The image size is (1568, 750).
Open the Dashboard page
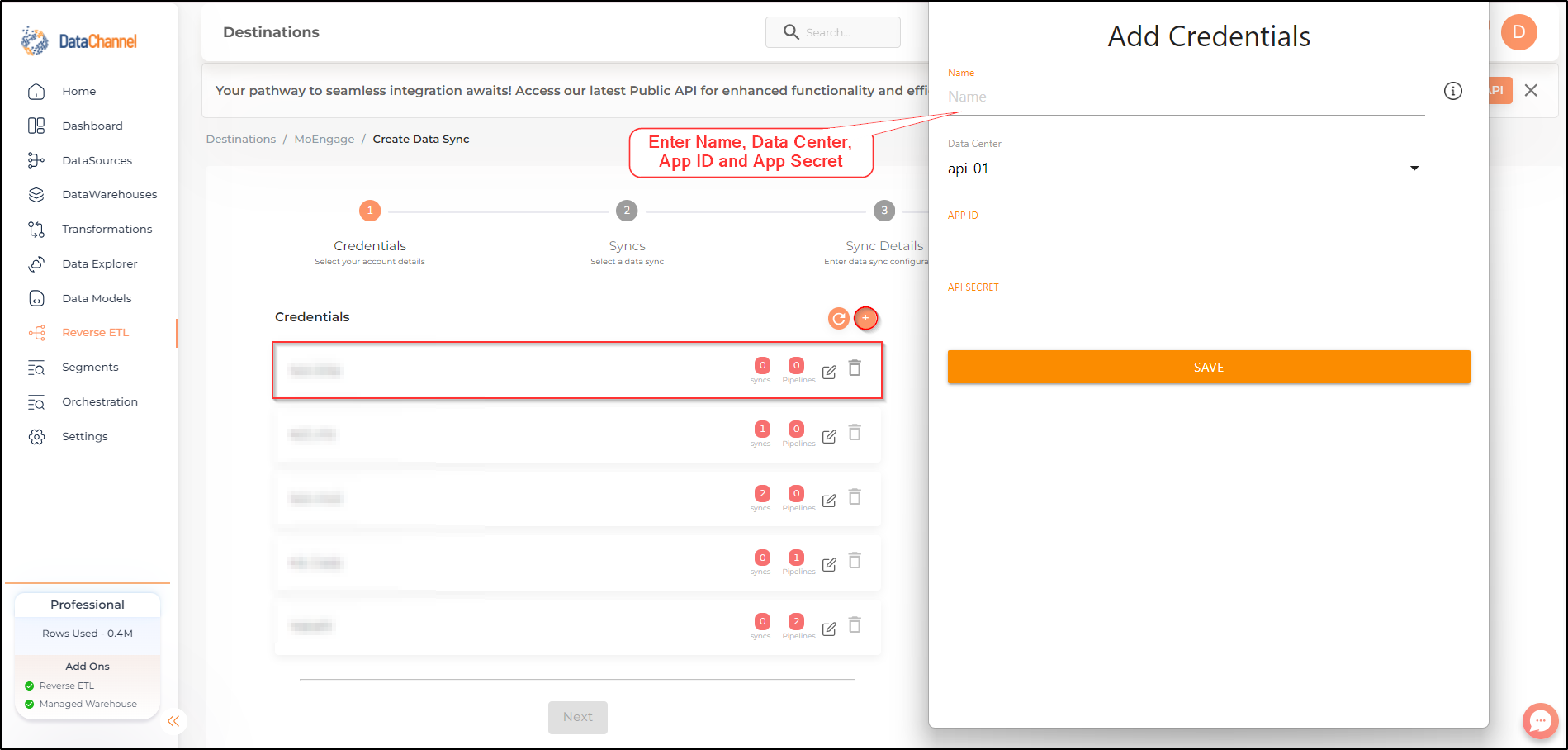[x=92, y=126]
